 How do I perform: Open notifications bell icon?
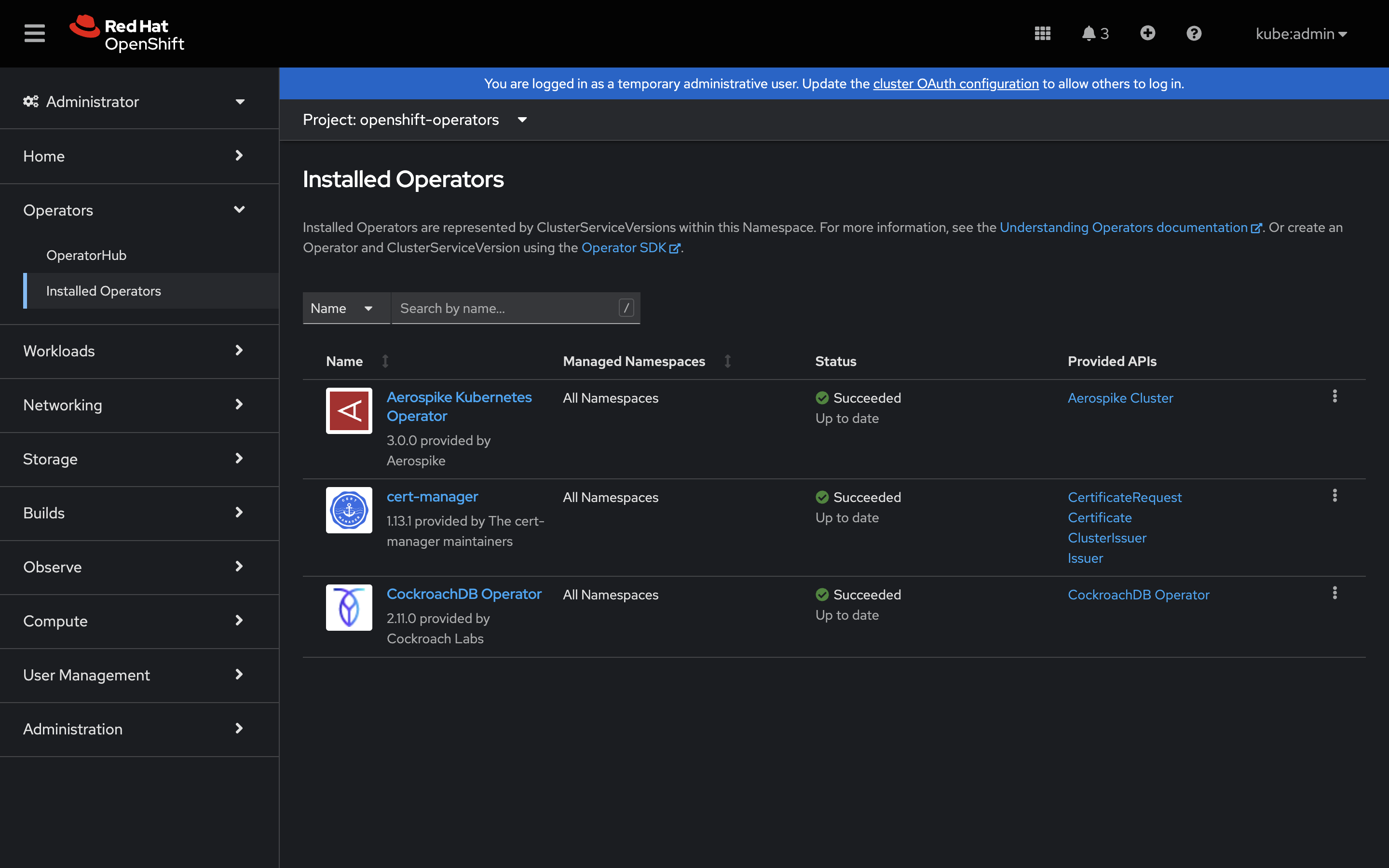click(x=1089, y=33)
